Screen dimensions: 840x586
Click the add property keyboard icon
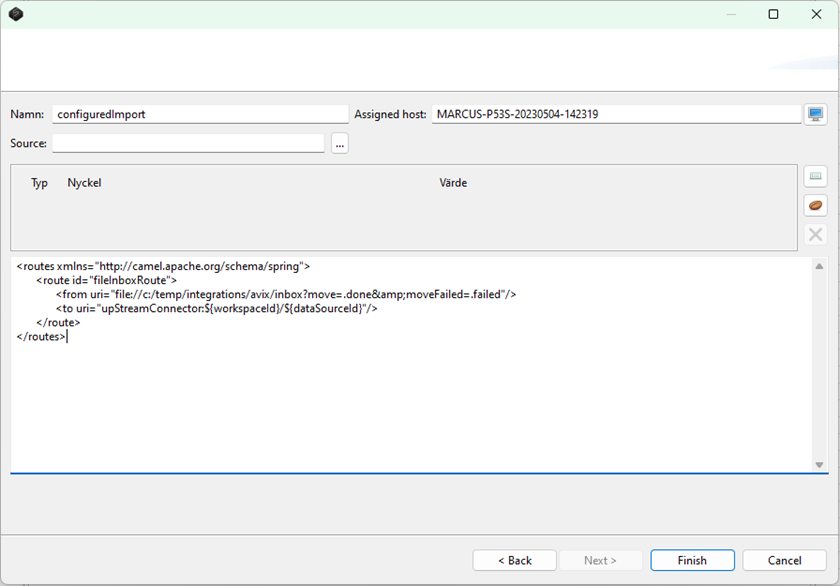[815, 177]
